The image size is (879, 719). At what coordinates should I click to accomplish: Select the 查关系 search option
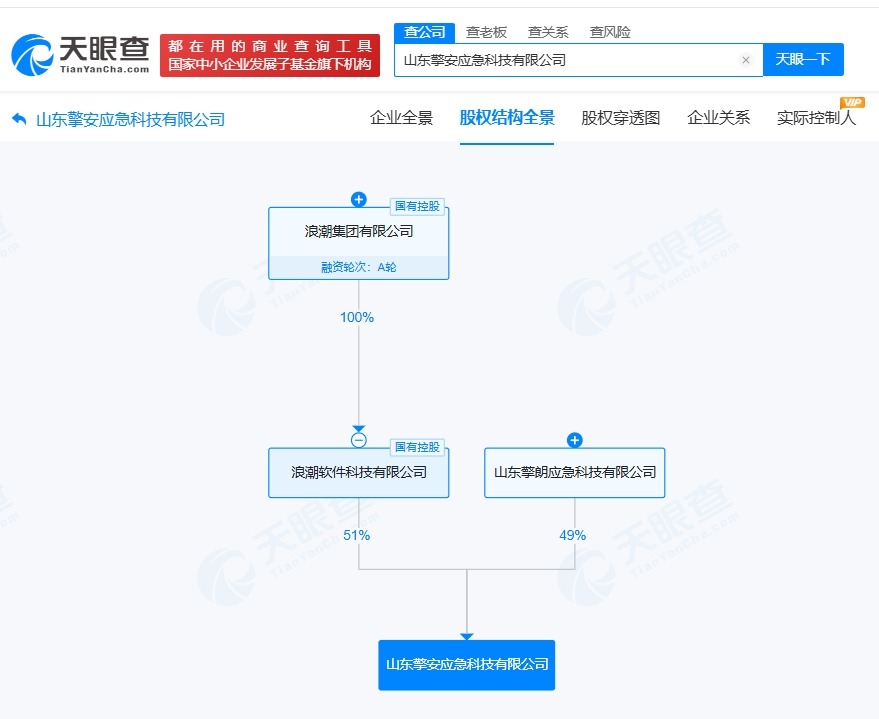coord(548,31)
